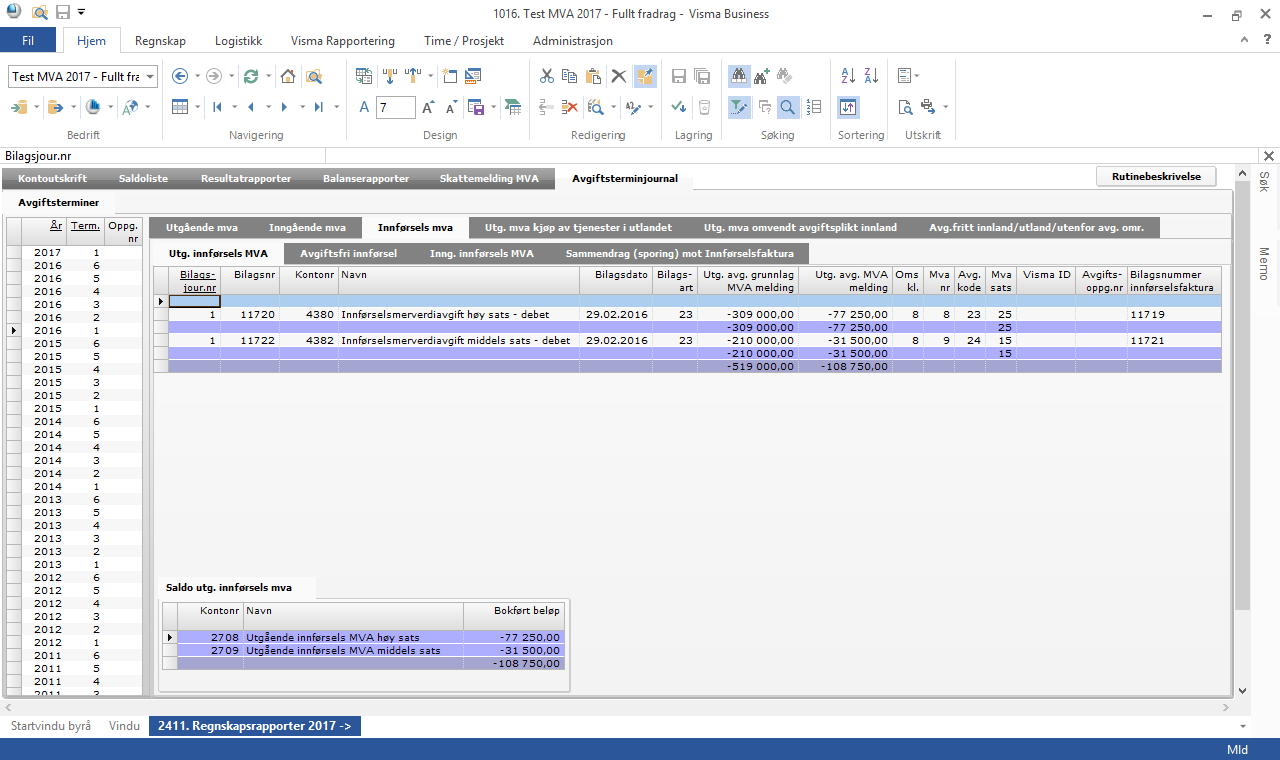Click previous record arrow icon
Screen dimensions: 1280x760
(250, 107)
